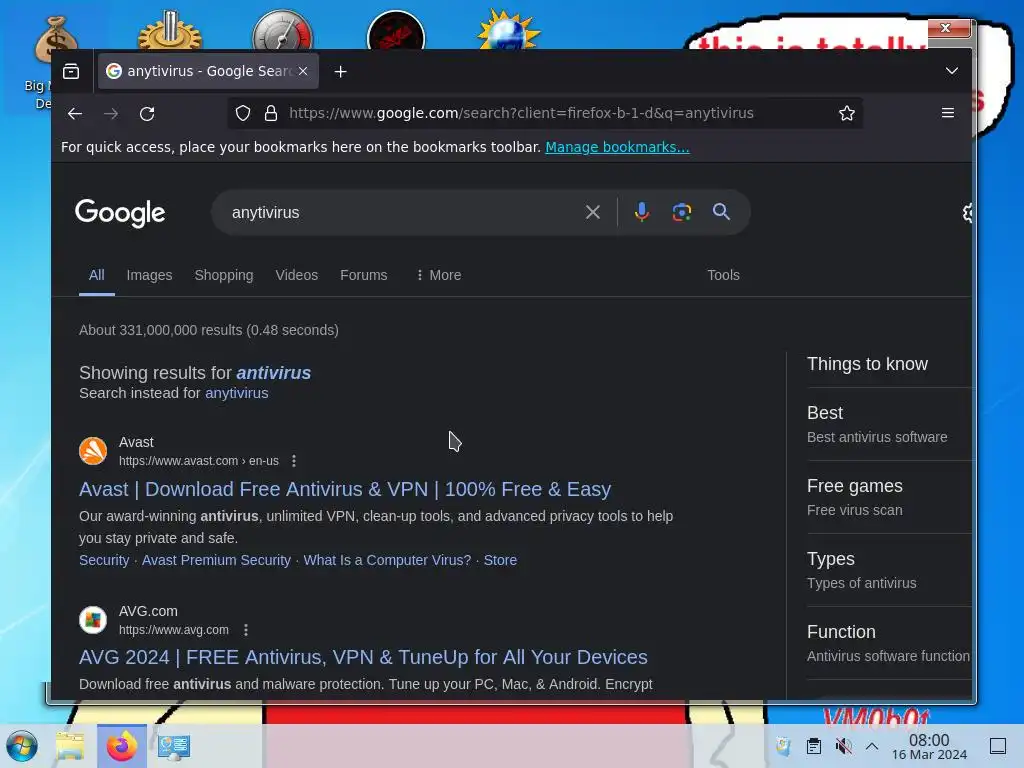Click the site security padlock icon
Image resolution: width=1024 pixels, height=768 pixels.
coord(270,113)
